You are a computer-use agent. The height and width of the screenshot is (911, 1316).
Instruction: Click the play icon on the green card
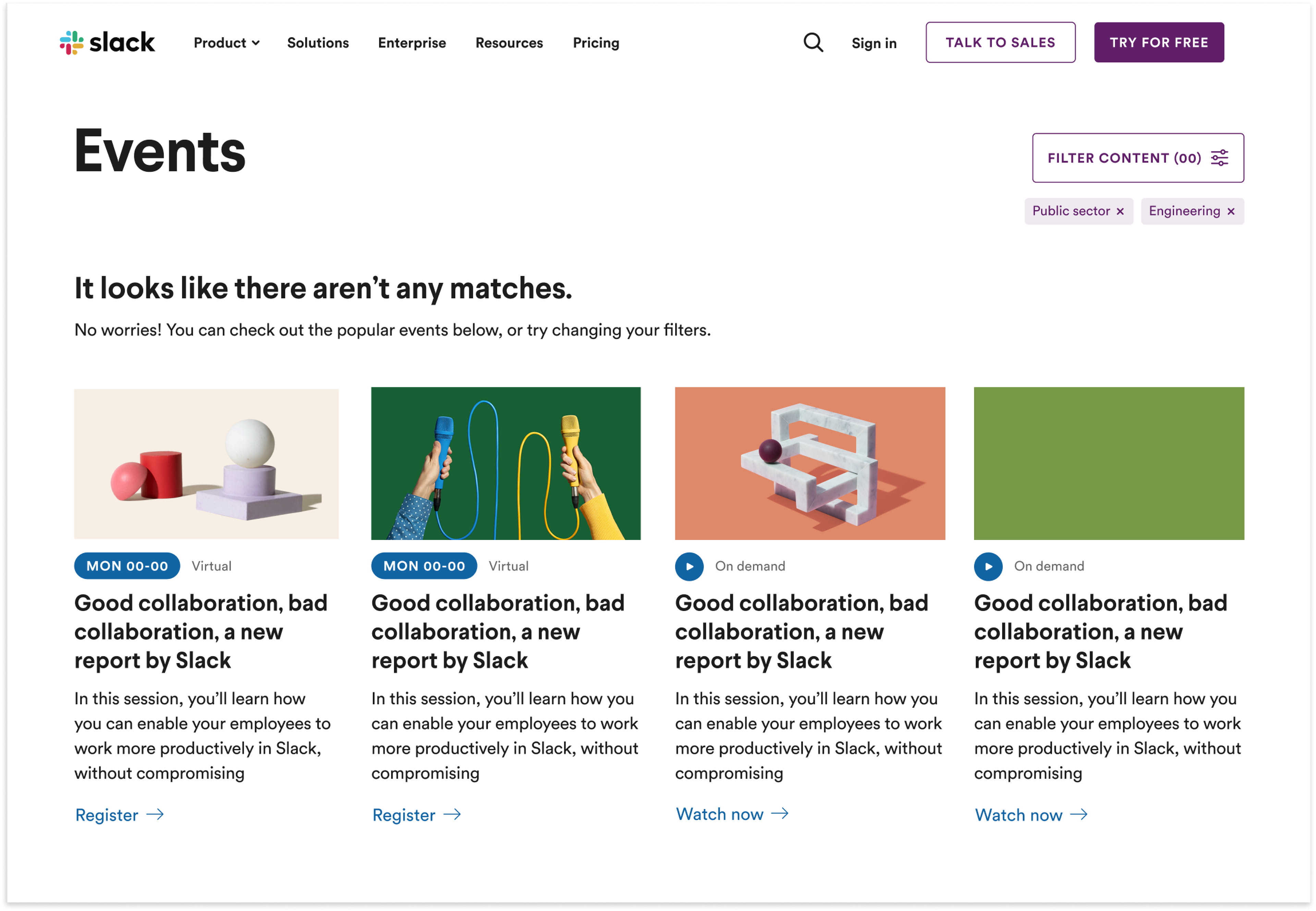[988, 567]
